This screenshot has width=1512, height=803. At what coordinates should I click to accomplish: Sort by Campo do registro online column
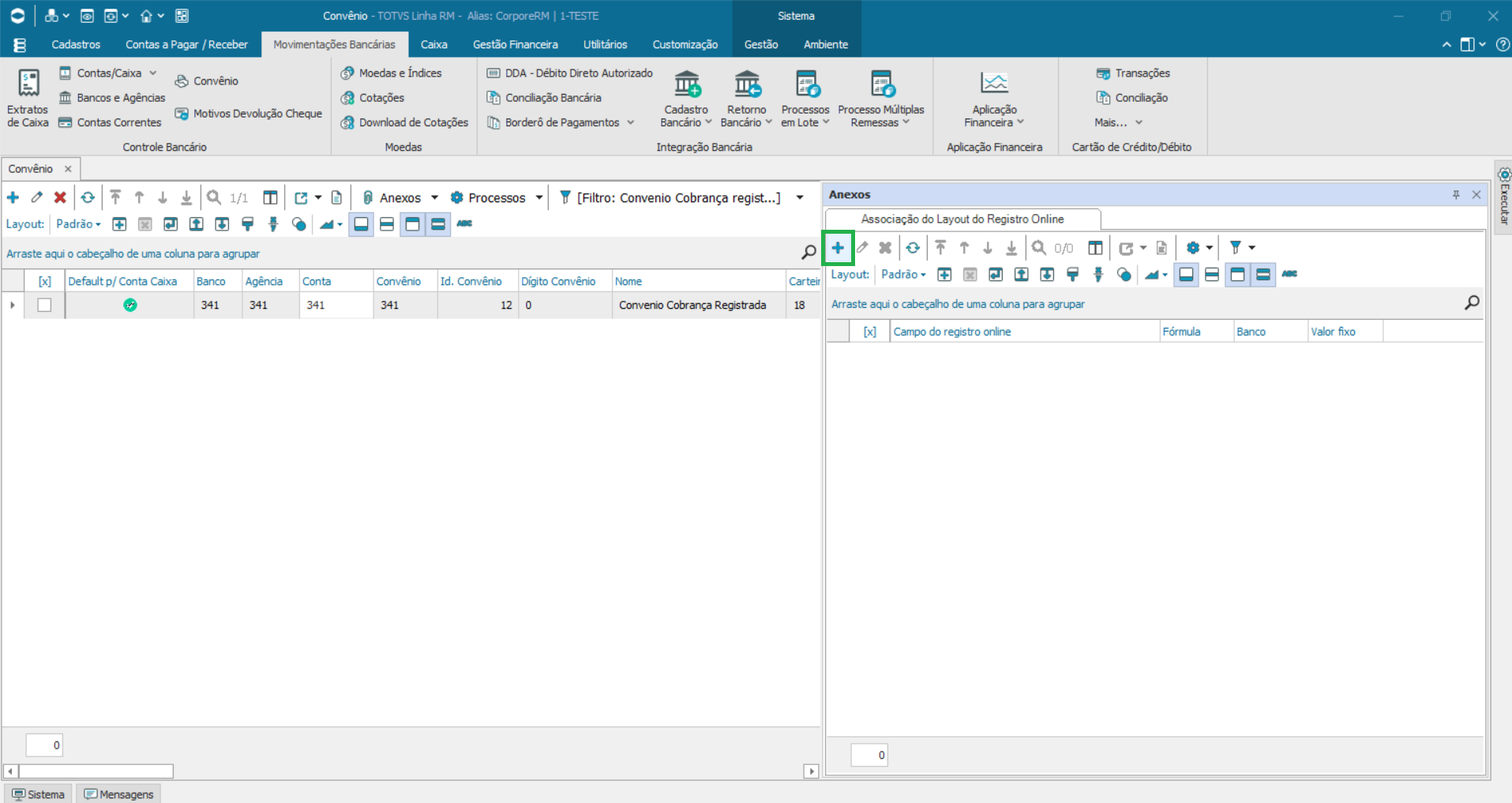[x=1025, y=332]
